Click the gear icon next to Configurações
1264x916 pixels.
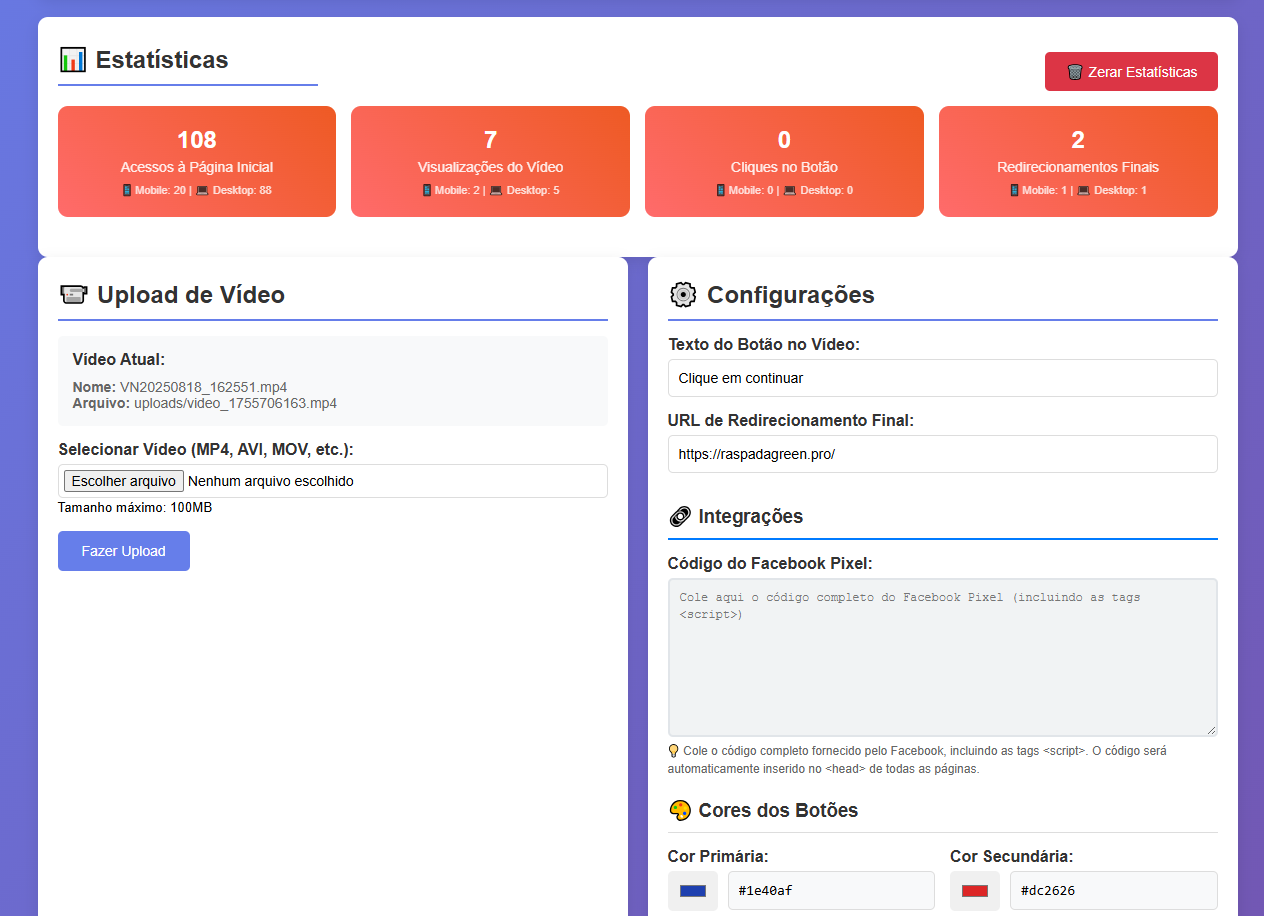pos(683,294)
